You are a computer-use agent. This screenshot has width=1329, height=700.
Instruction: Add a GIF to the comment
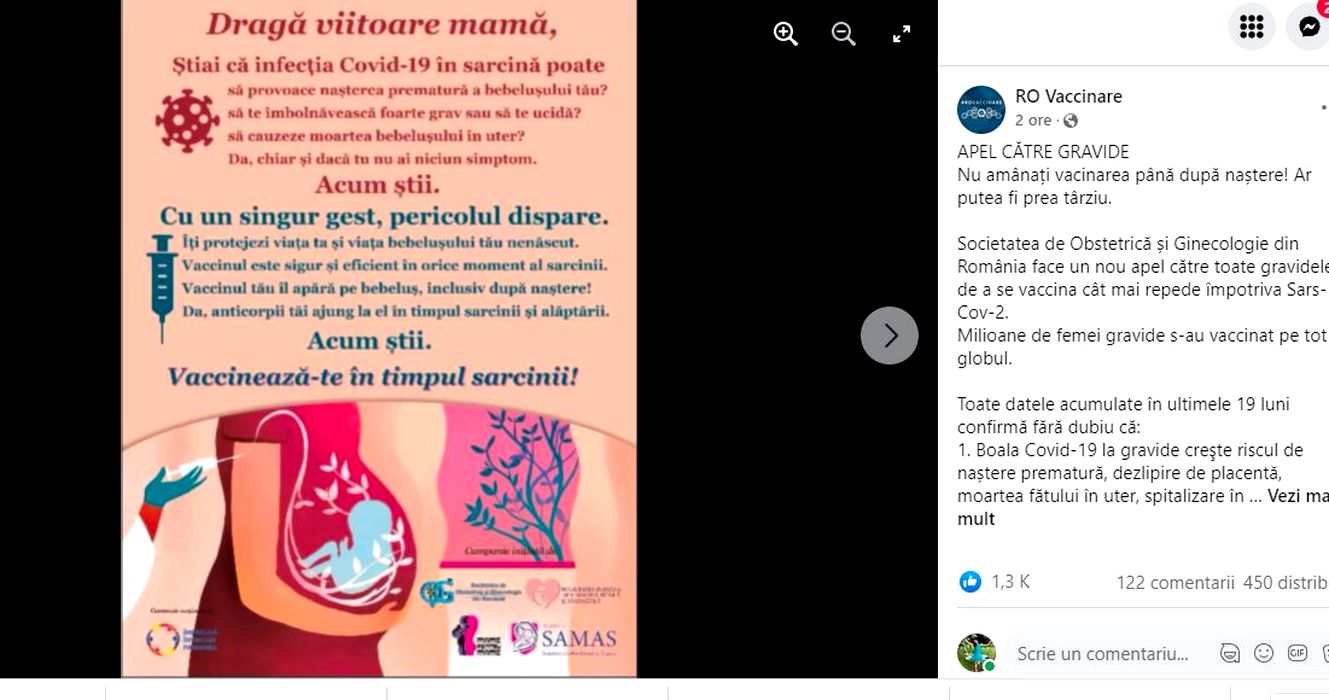click(1297, 654)
